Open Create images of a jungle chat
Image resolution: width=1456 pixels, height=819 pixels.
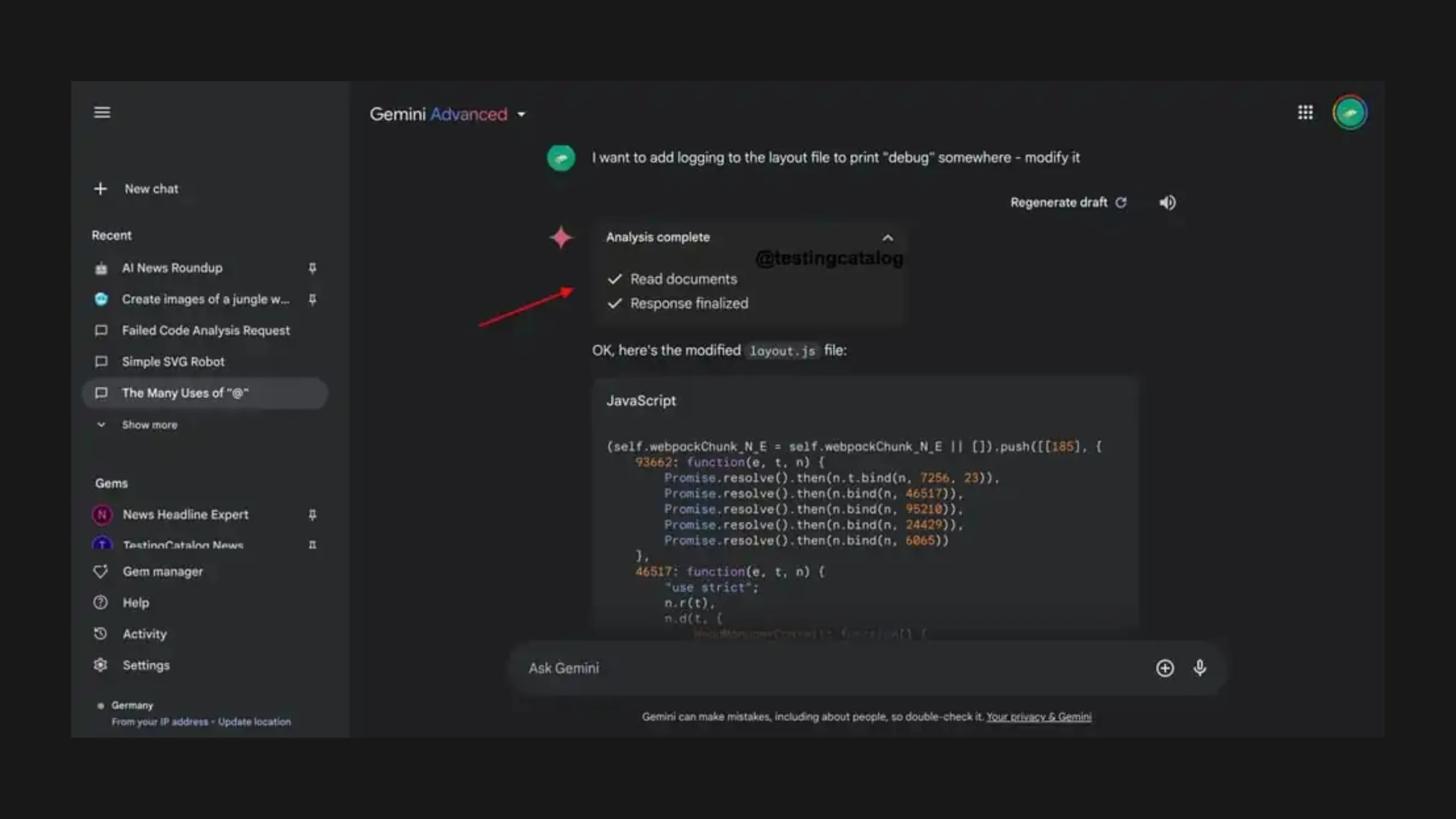point(205,299)
